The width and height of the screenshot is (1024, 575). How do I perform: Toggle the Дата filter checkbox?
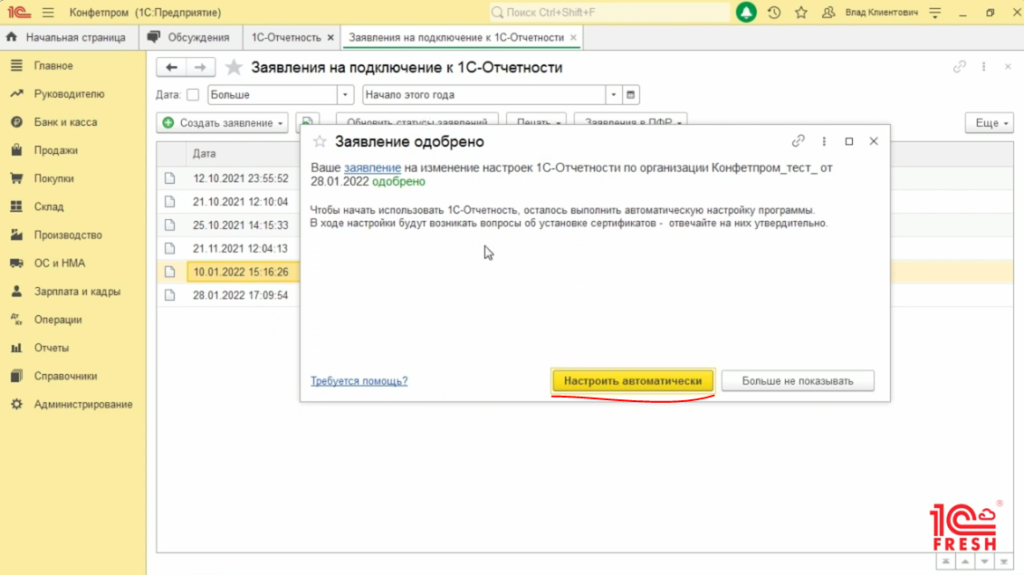(x=193, y=95)
